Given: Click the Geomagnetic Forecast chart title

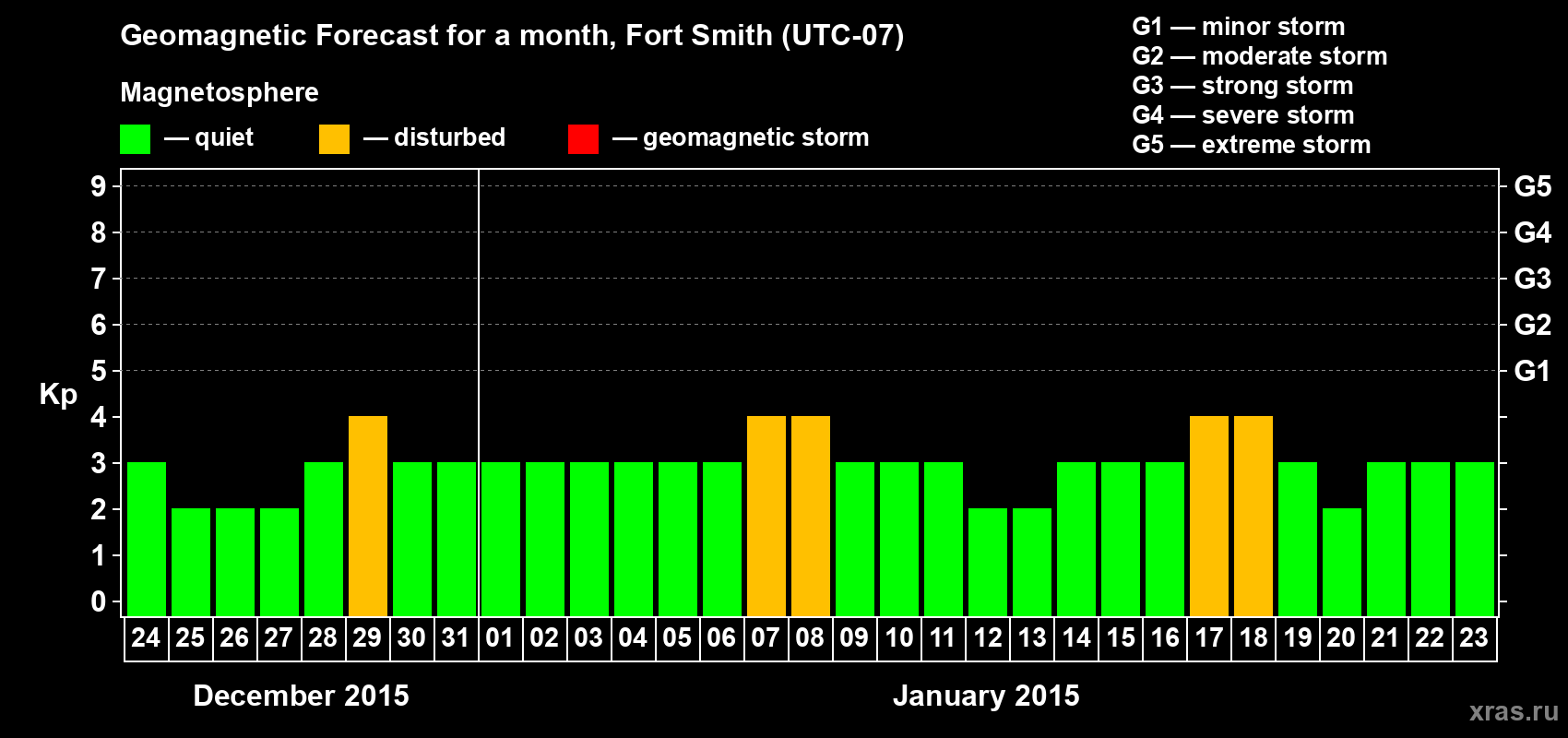Looking at the screenshot, I should coord(512,36).
